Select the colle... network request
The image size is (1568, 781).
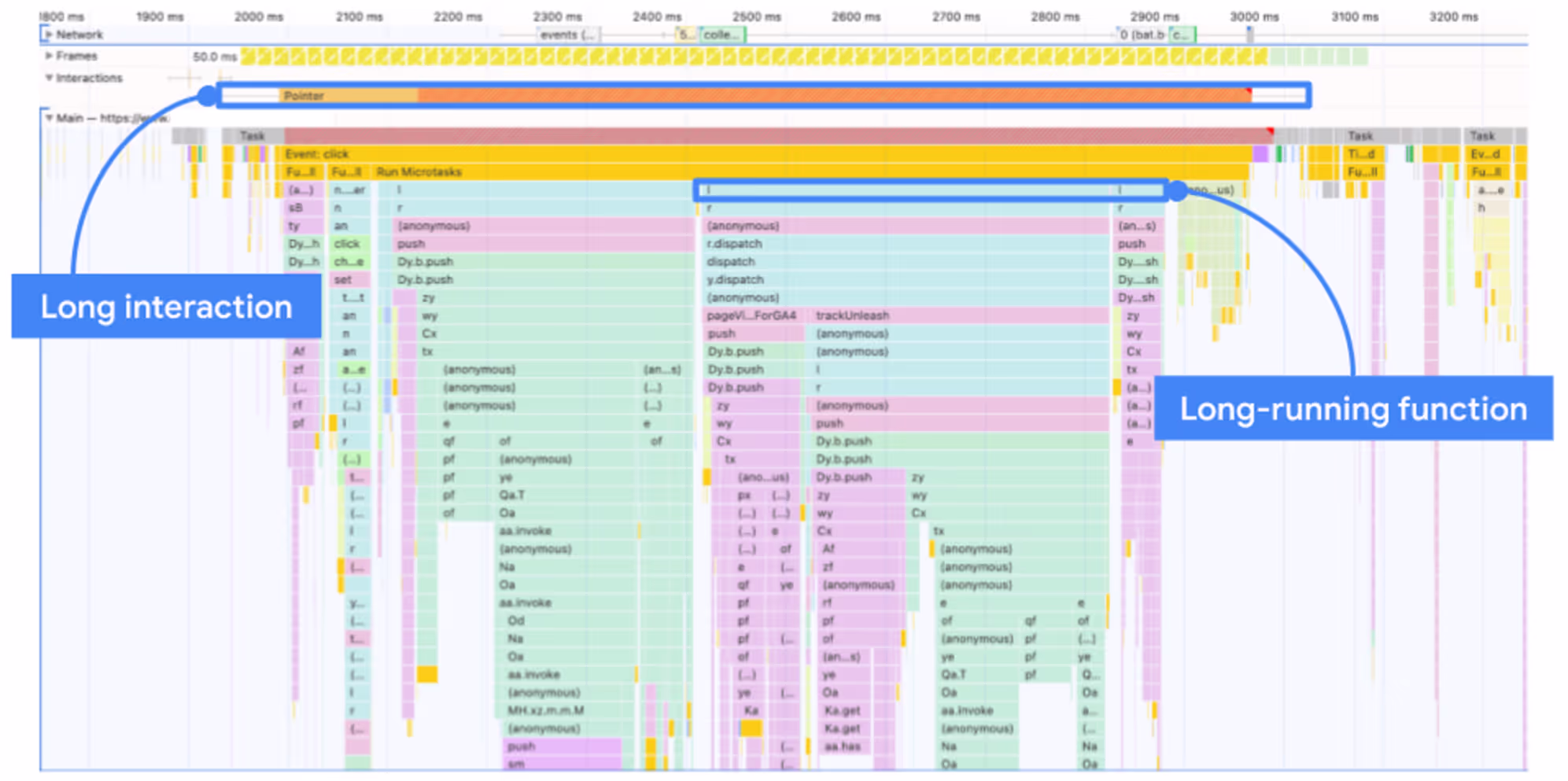tap(722, 35)
